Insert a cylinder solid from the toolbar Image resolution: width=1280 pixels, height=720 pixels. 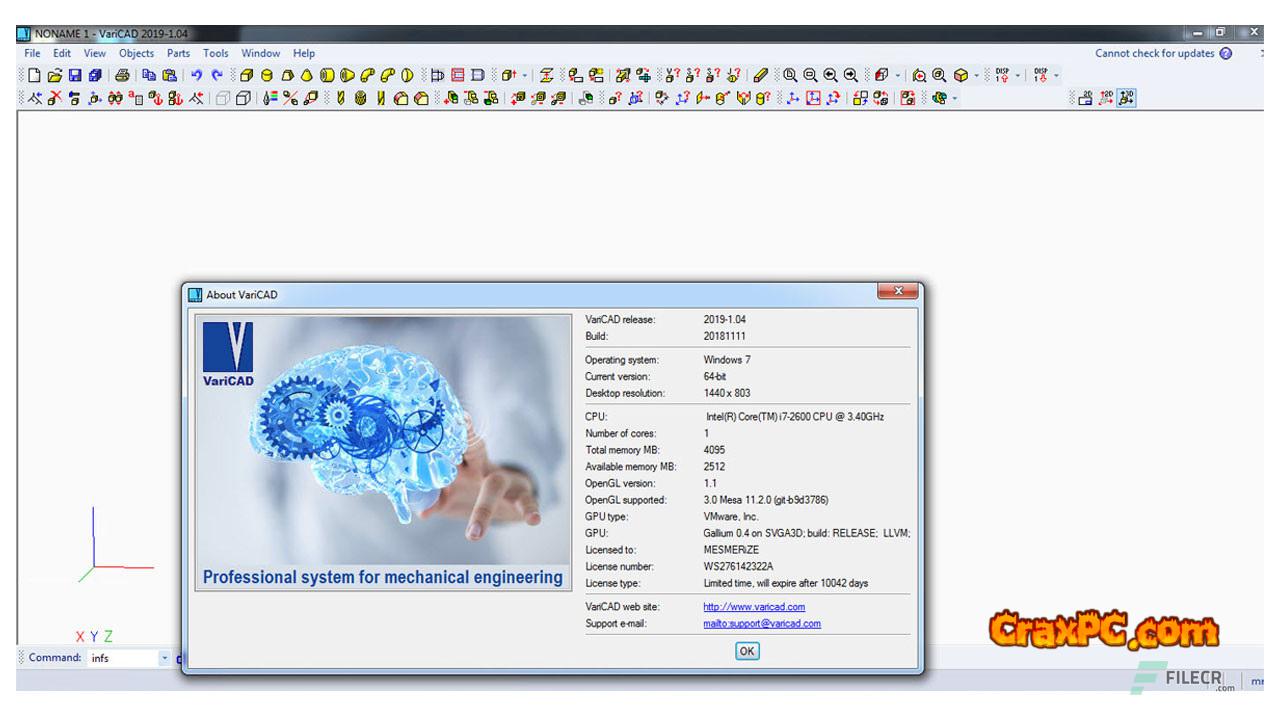pyautogui.click(x=267, y=75)
